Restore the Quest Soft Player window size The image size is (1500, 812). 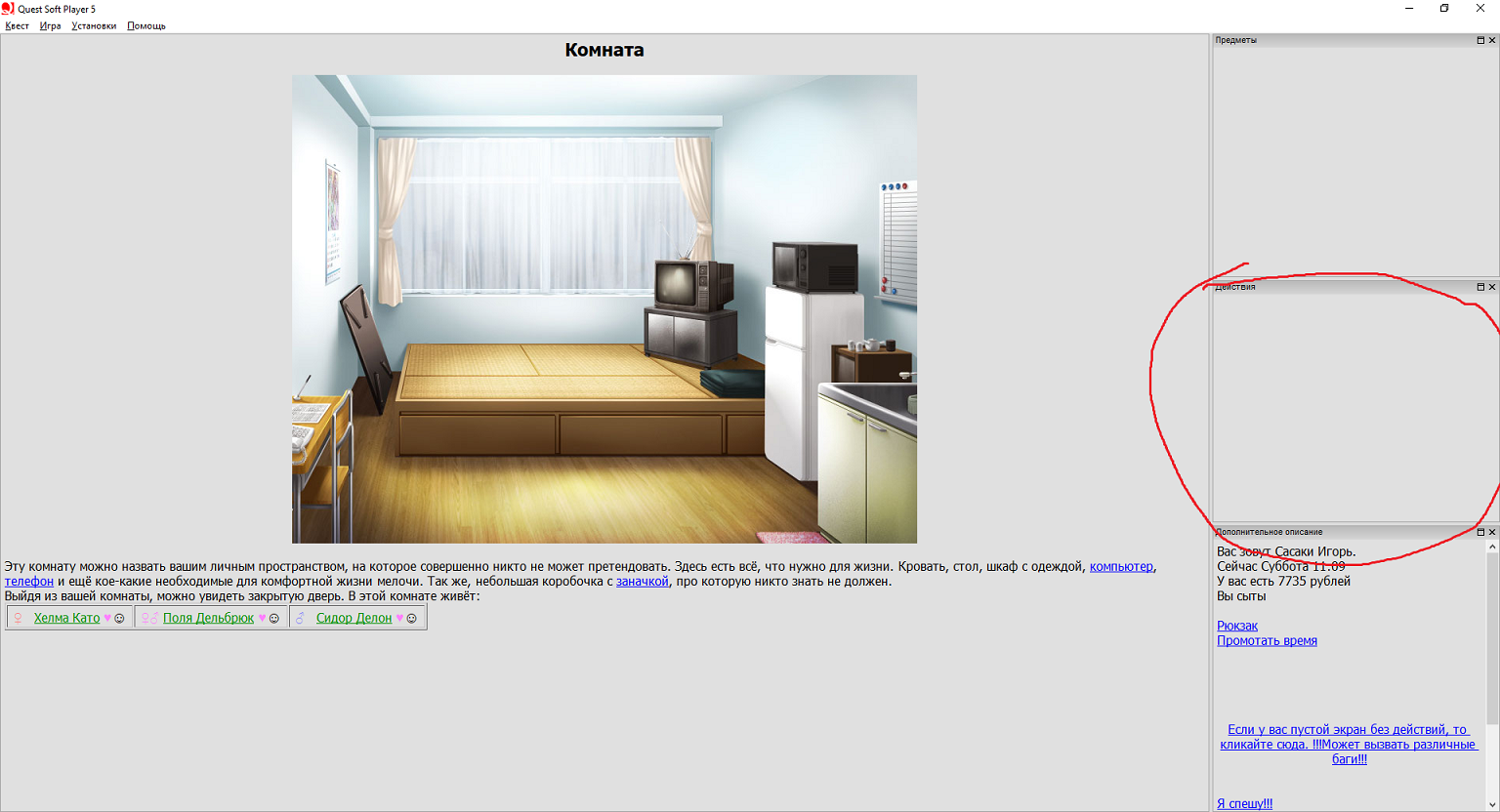pyautogui.click(x=1444, y=9)
